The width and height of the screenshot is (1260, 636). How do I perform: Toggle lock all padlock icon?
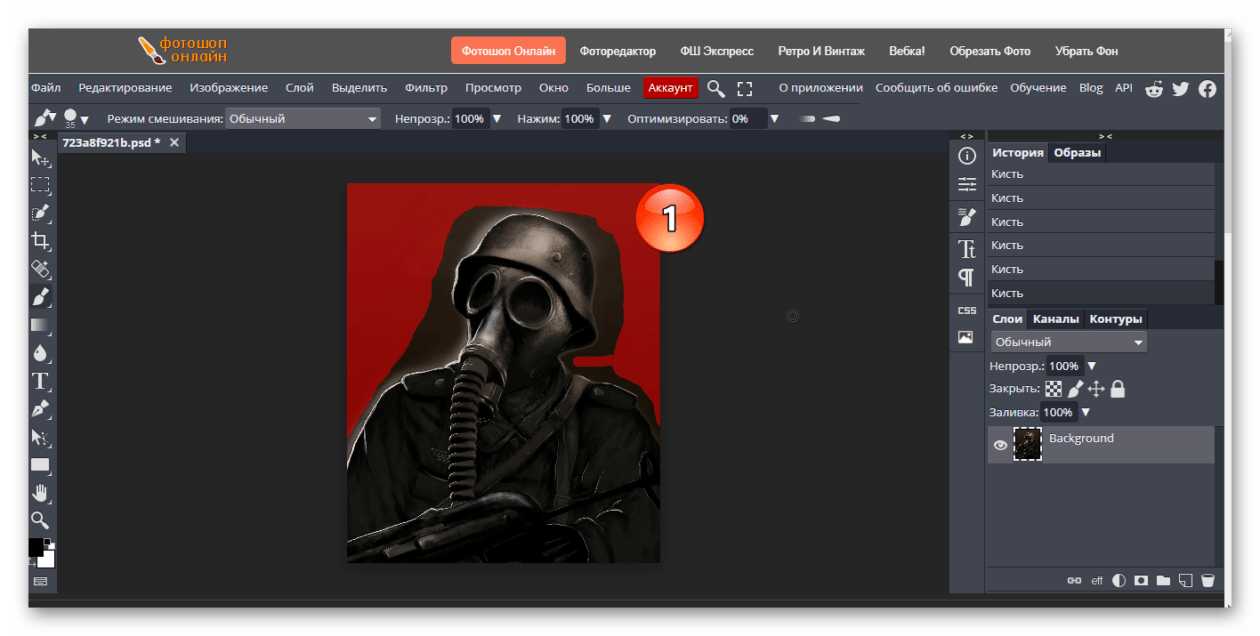pyautogui.click(x=1118, y=389)
